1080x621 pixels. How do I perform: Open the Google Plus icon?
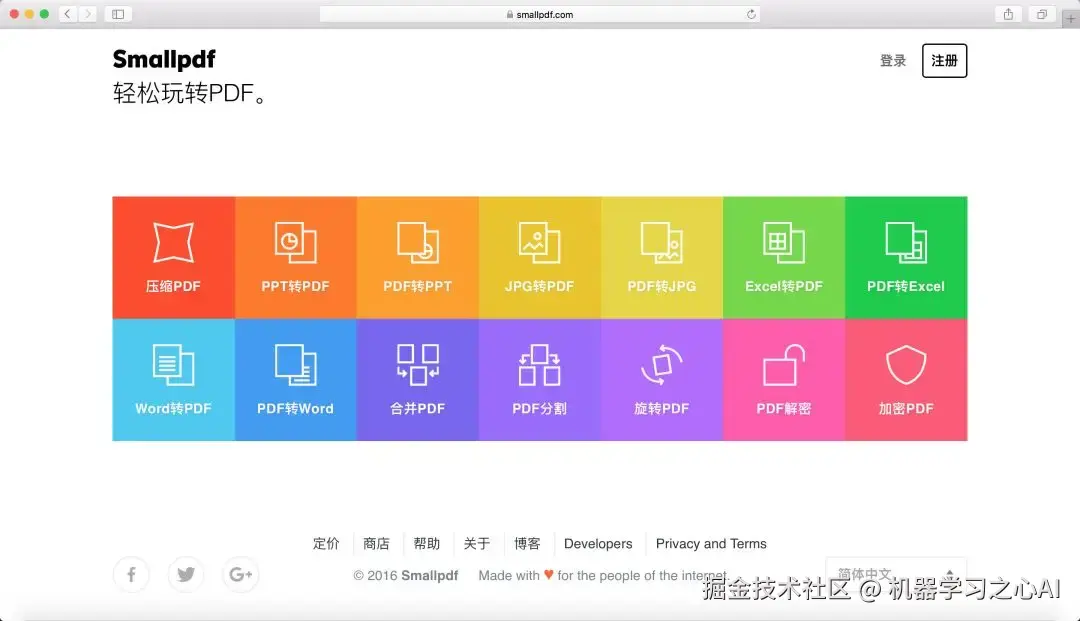[240, 574]
